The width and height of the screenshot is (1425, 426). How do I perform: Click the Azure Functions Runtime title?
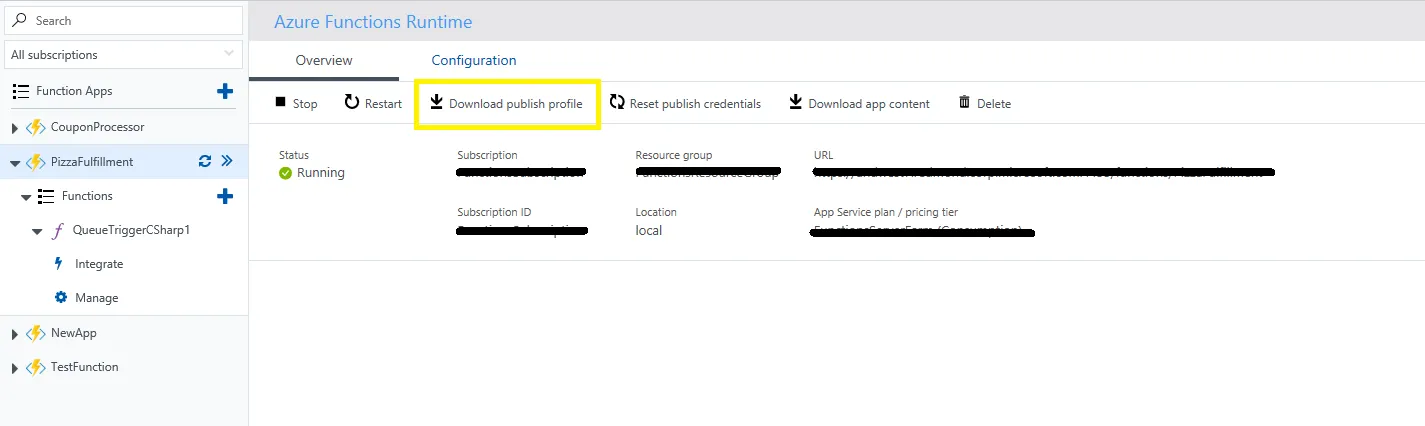(373, 22)
